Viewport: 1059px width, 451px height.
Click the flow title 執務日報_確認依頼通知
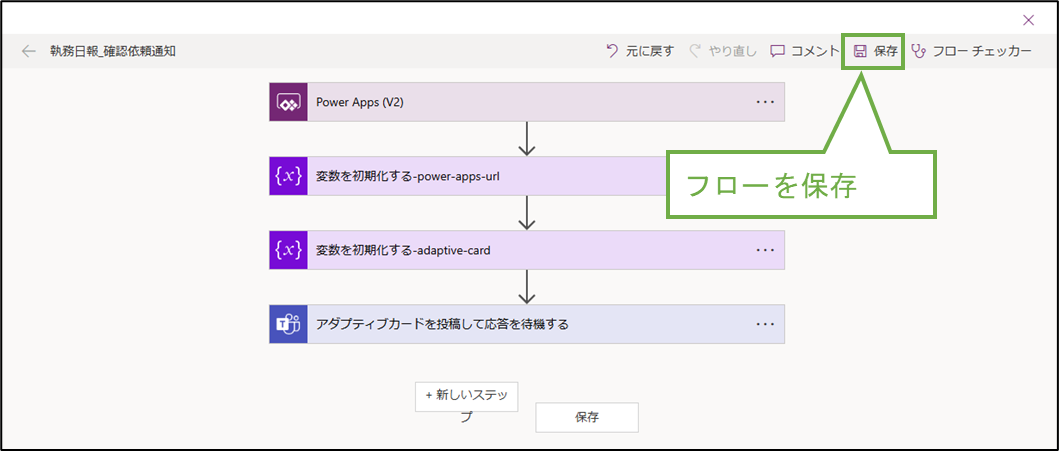click(x=113, y=51)
